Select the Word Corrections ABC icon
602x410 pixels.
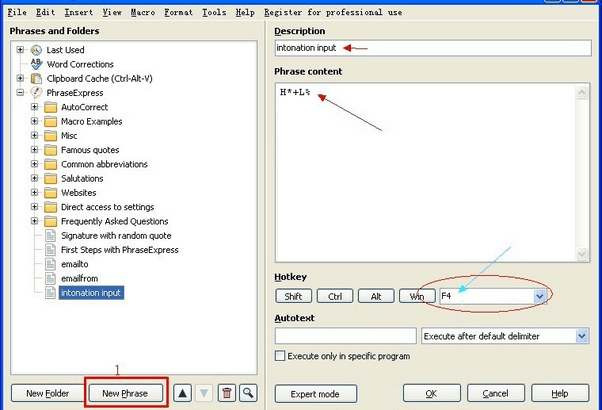pyautogui.click(x=36, y=64)
